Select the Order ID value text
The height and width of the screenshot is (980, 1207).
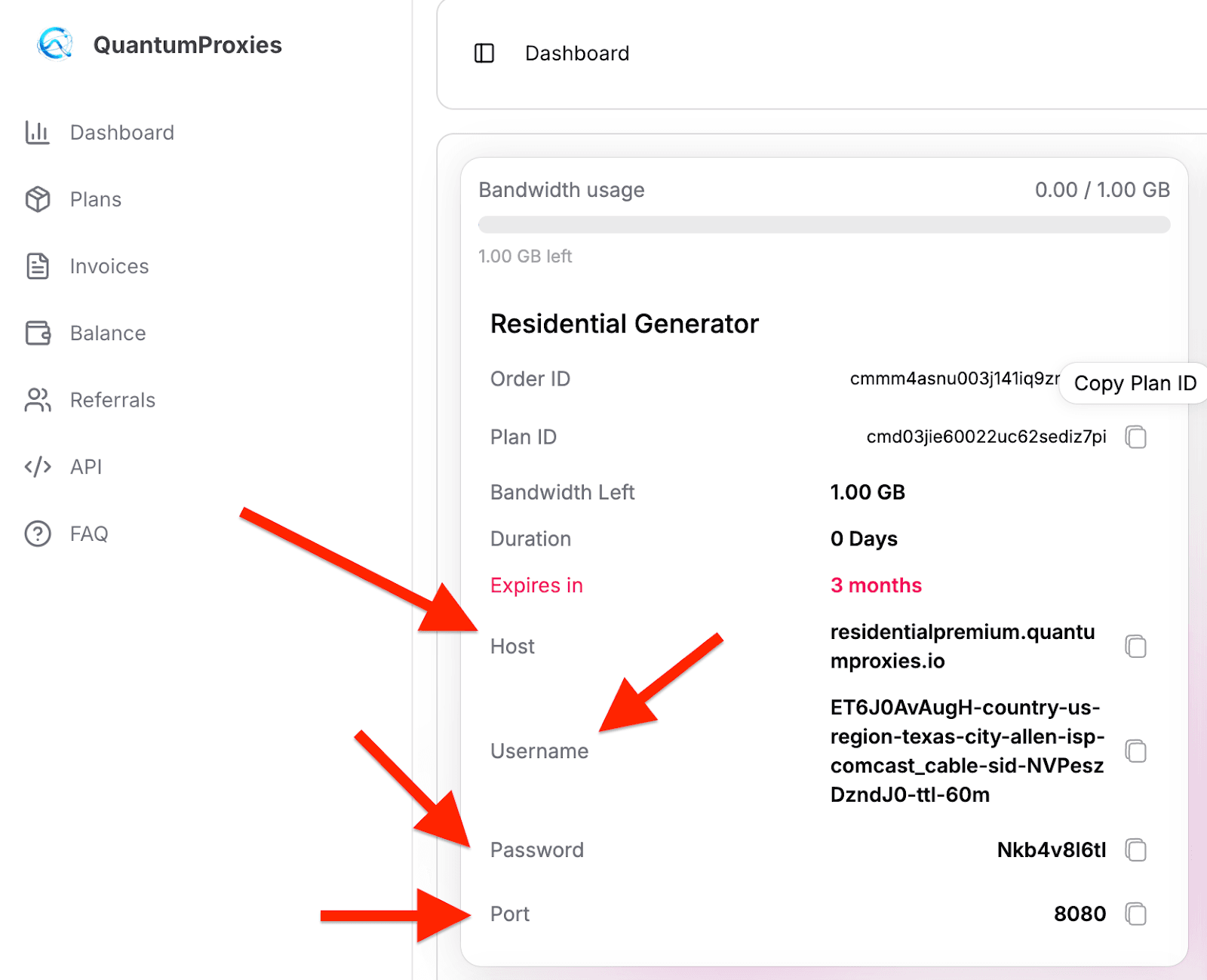(x=954, y=379)
